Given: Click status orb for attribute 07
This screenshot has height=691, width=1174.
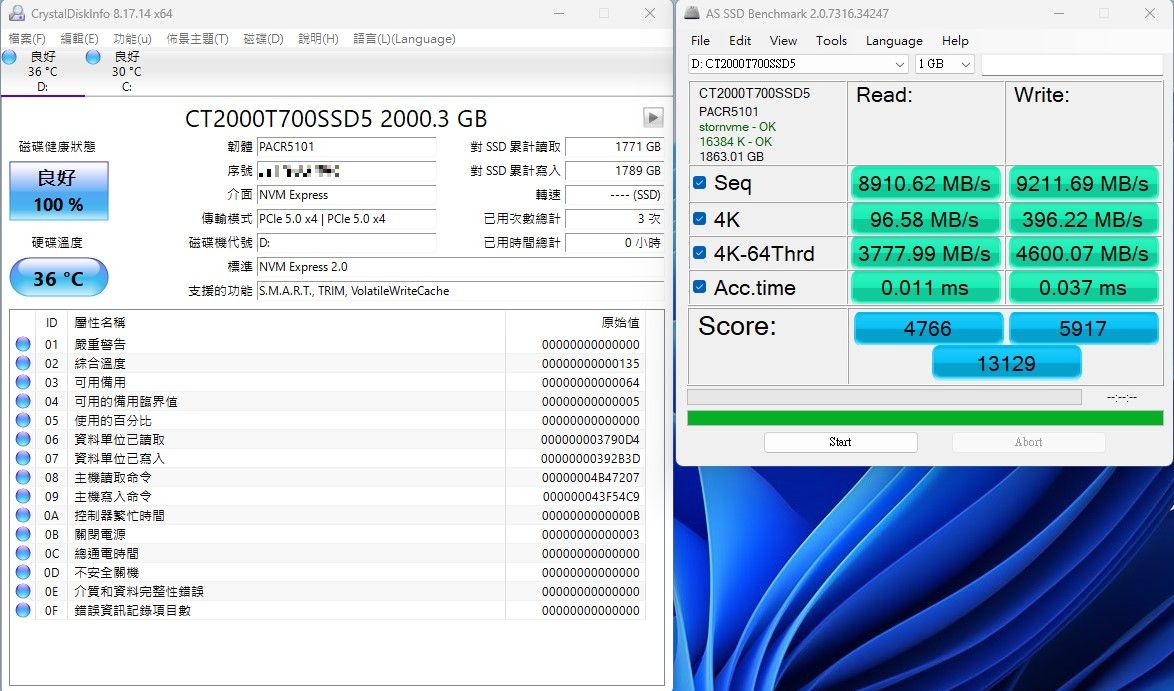Looking at the screenshot, I should 23,458.
